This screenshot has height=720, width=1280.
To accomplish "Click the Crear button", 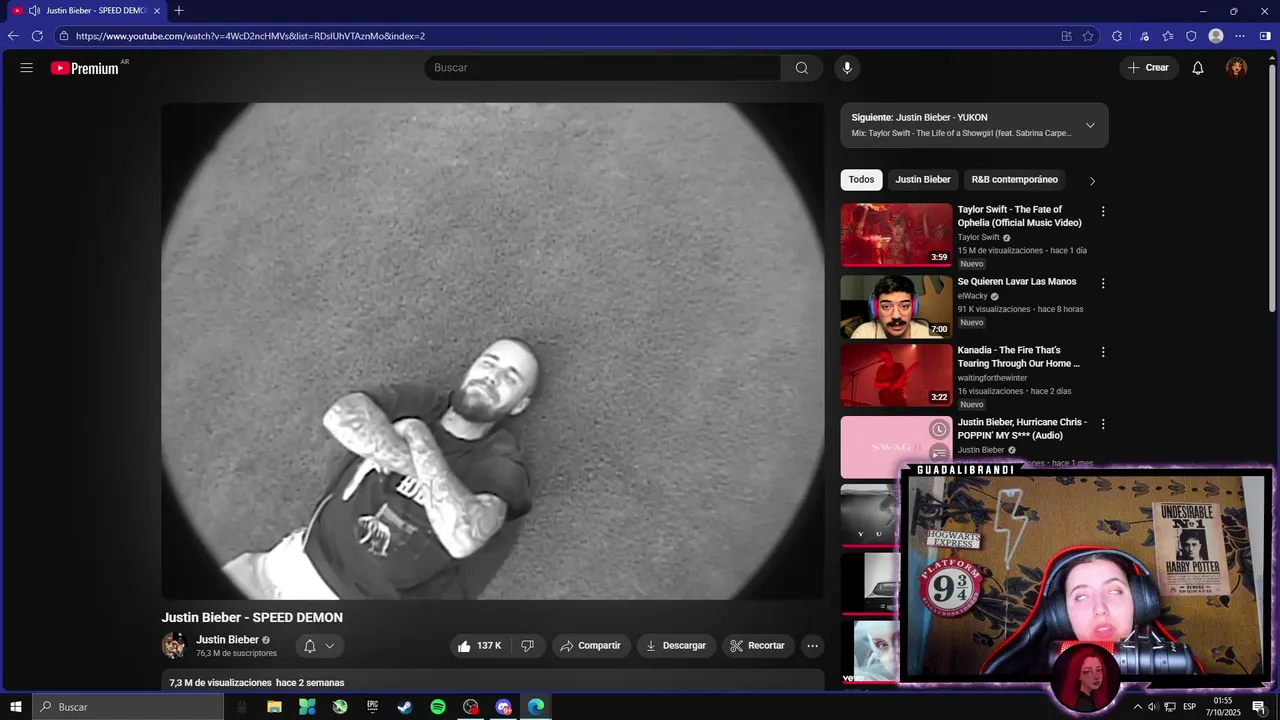I will [1148, 68].
